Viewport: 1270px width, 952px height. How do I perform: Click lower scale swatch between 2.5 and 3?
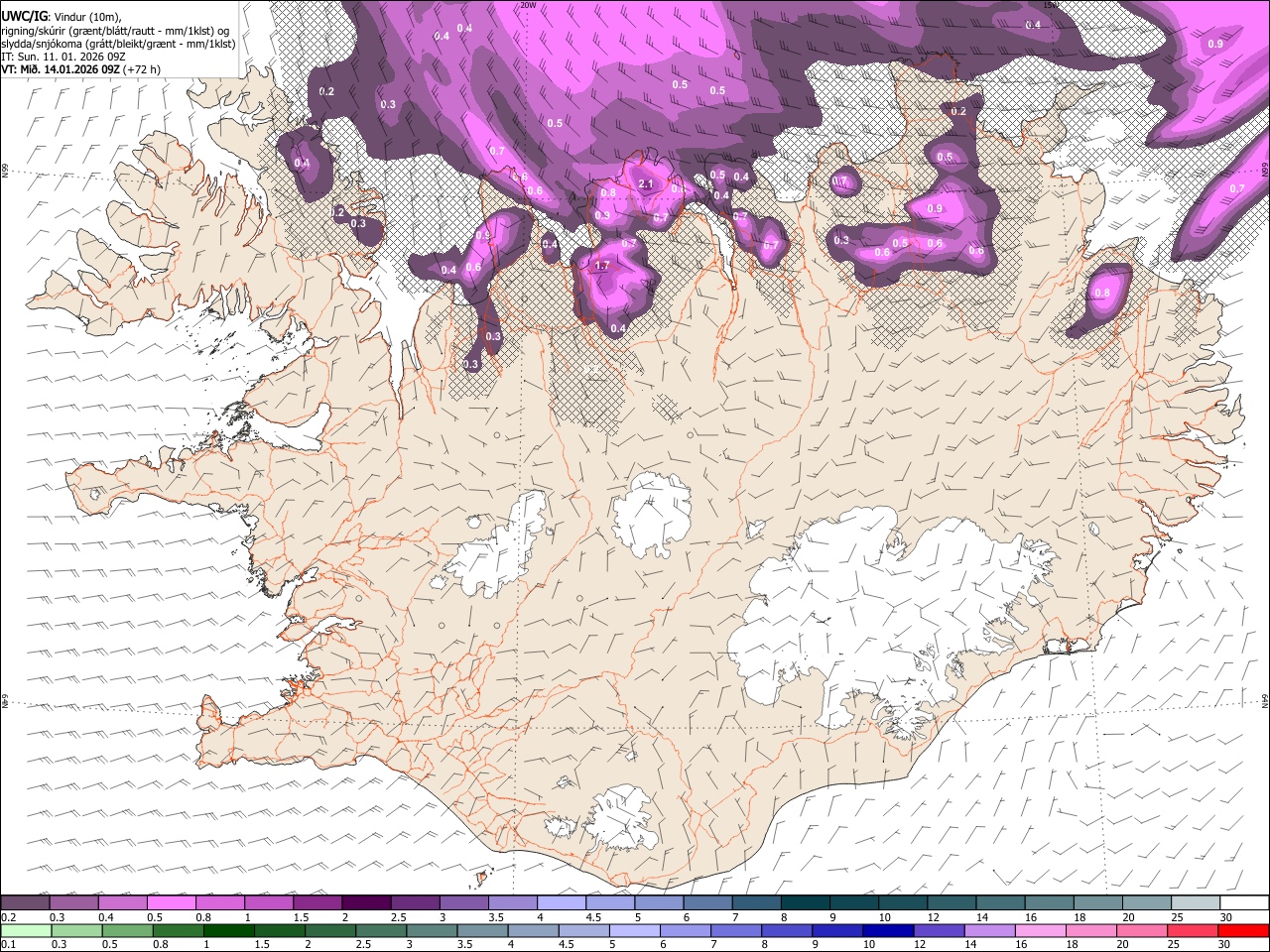[x=380, y=931]
